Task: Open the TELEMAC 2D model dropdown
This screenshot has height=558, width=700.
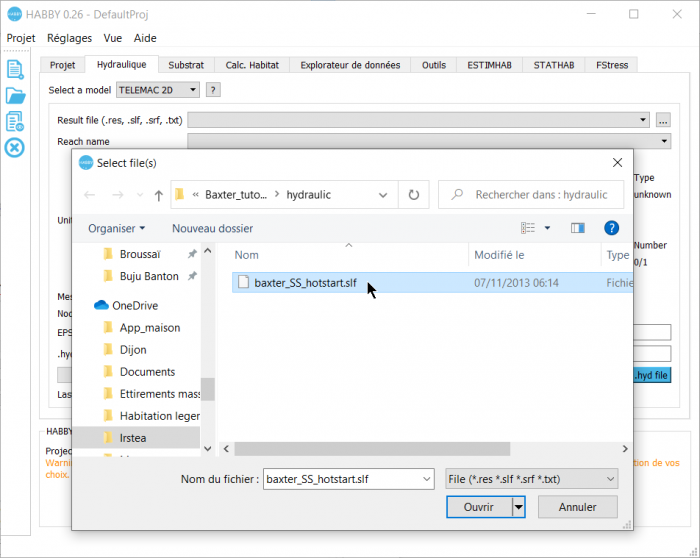Action: click(158, 90)
